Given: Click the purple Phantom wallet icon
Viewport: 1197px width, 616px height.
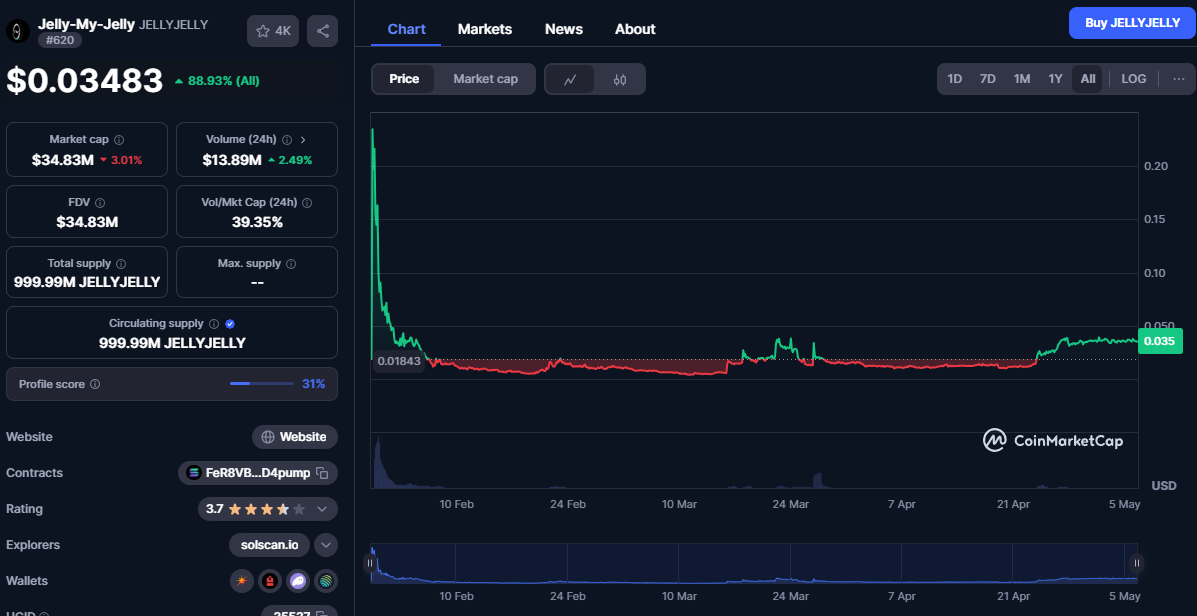Looking at the screenshot, I should coord(298,581).
